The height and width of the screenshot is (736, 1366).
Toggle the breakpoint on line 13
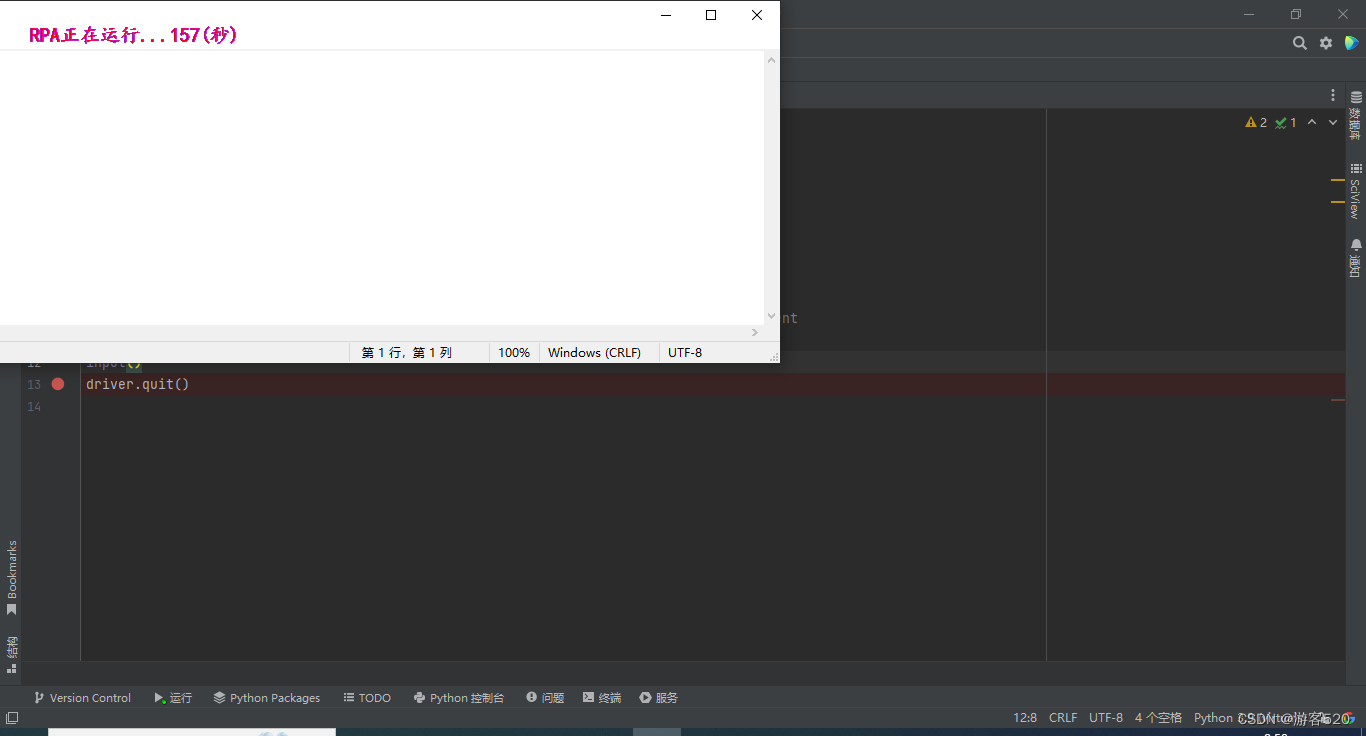click(x=58, y=384)
